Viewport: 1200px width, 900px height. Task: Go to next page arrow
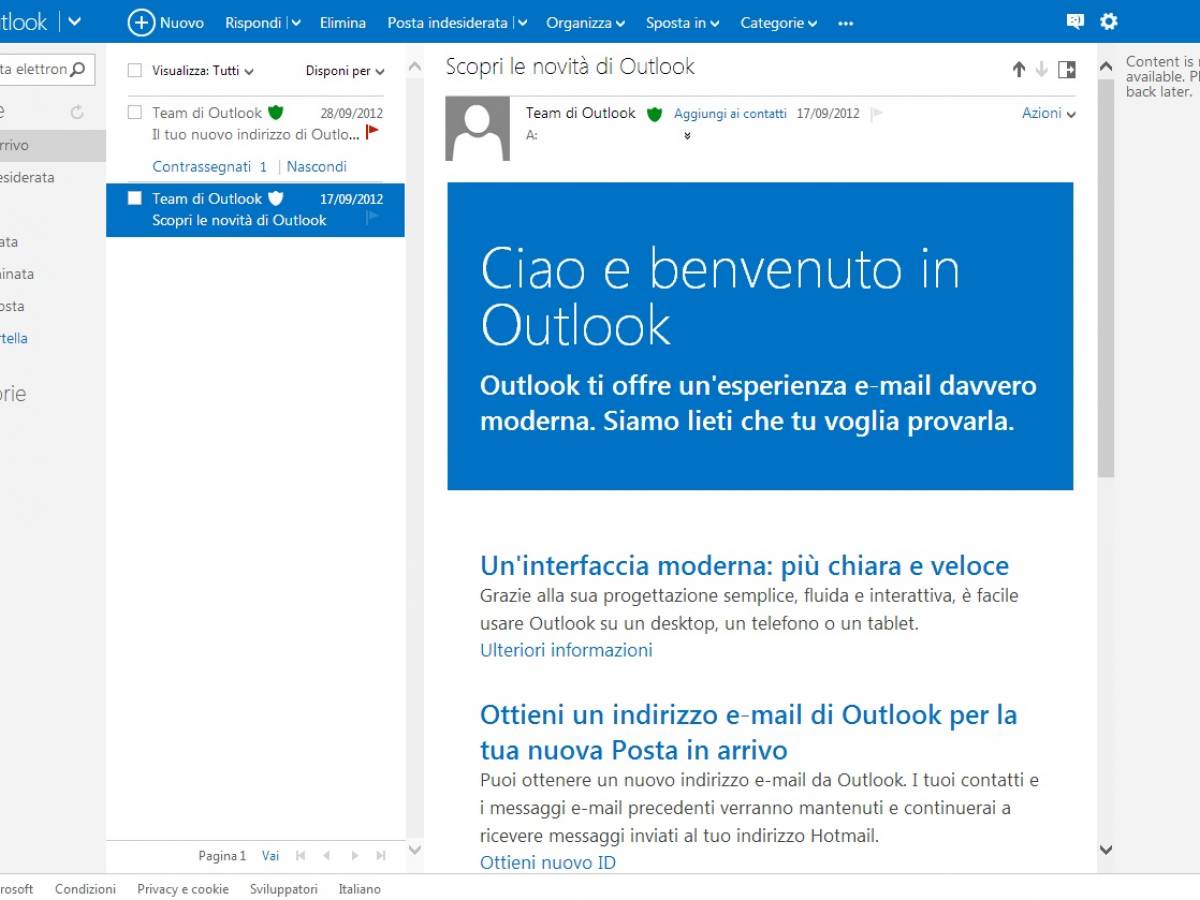pos(354,856)
